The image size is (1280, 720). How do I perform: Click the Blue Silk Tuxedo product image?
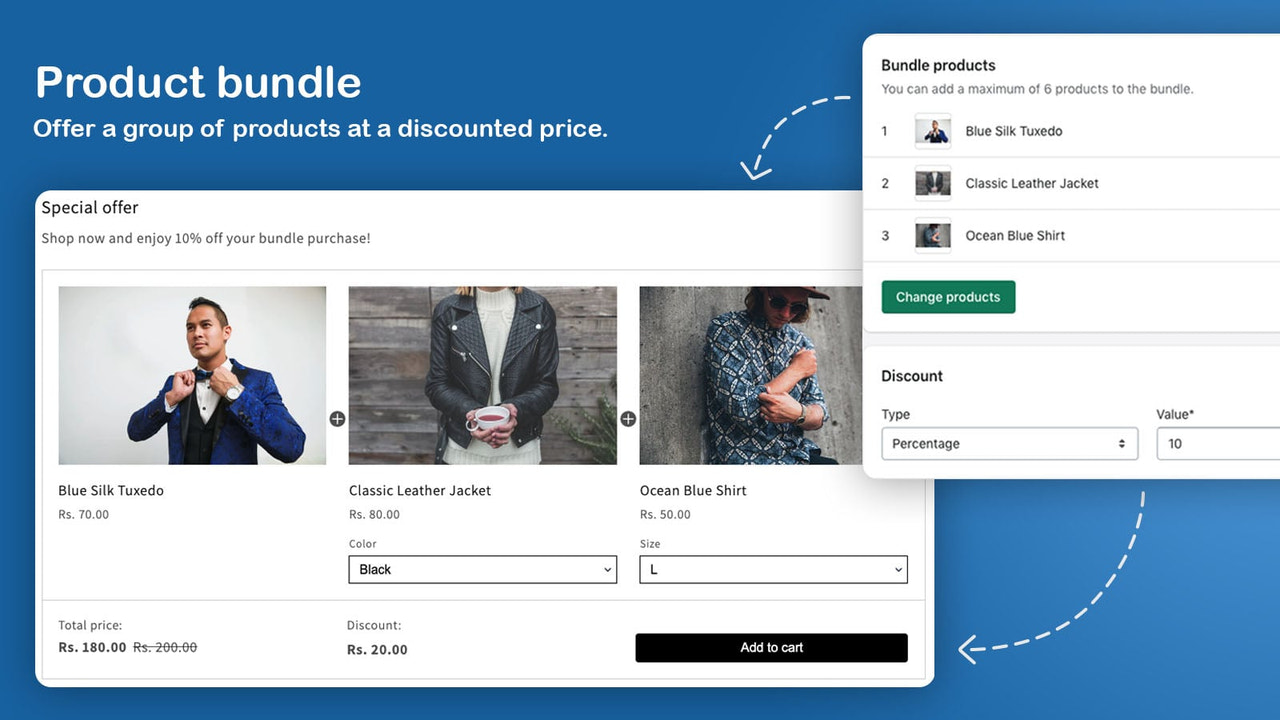point(192,375)
